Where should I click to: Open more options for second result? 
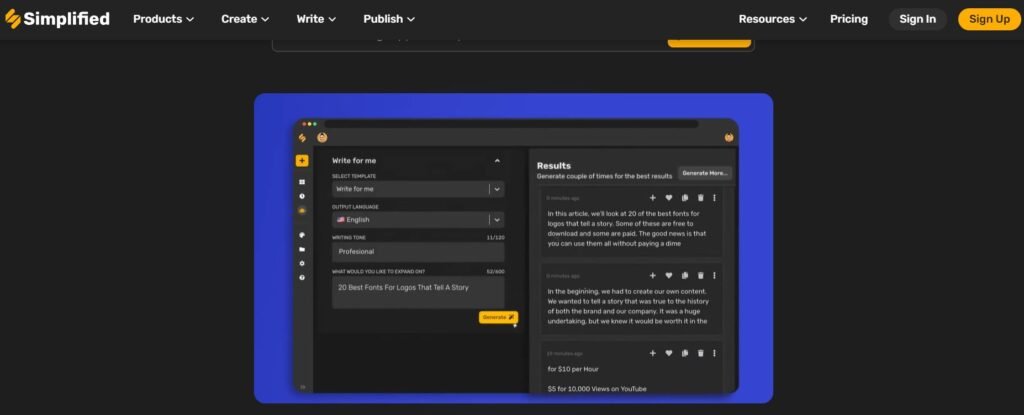714,275
